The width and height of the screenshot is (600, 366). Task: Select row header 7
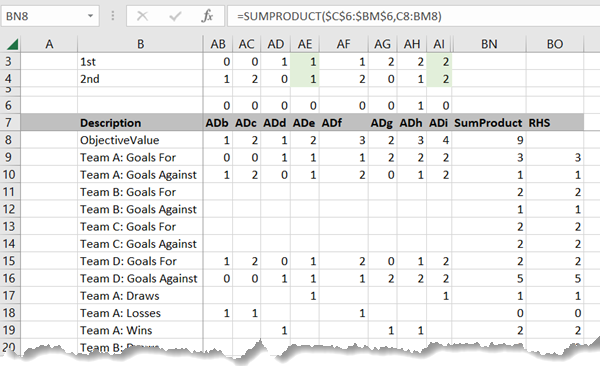(x=9, y=123)
